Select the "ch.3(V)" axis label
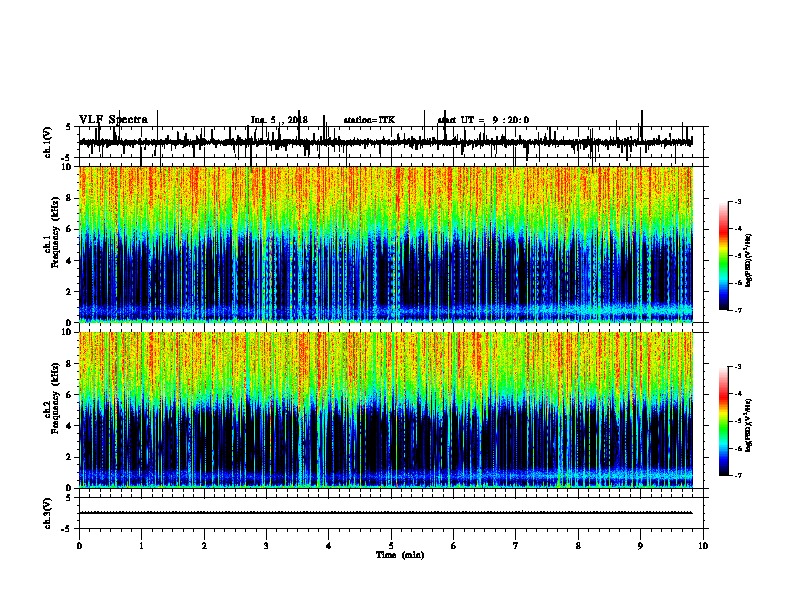This screenshot has width=792, height=612. (x=48, y=513)
